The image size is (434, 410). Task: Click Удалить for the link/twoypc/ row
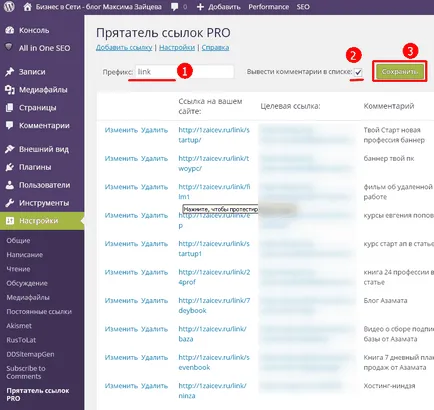pyautogui.click(x=154, y=158)
